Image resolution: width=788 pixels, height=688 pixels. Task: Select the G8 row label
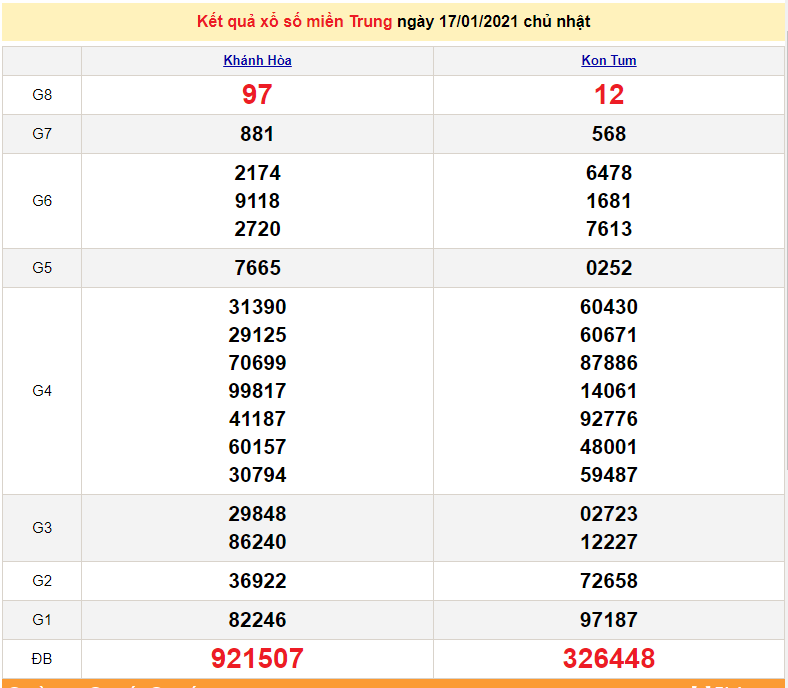(x=42, y=95)
